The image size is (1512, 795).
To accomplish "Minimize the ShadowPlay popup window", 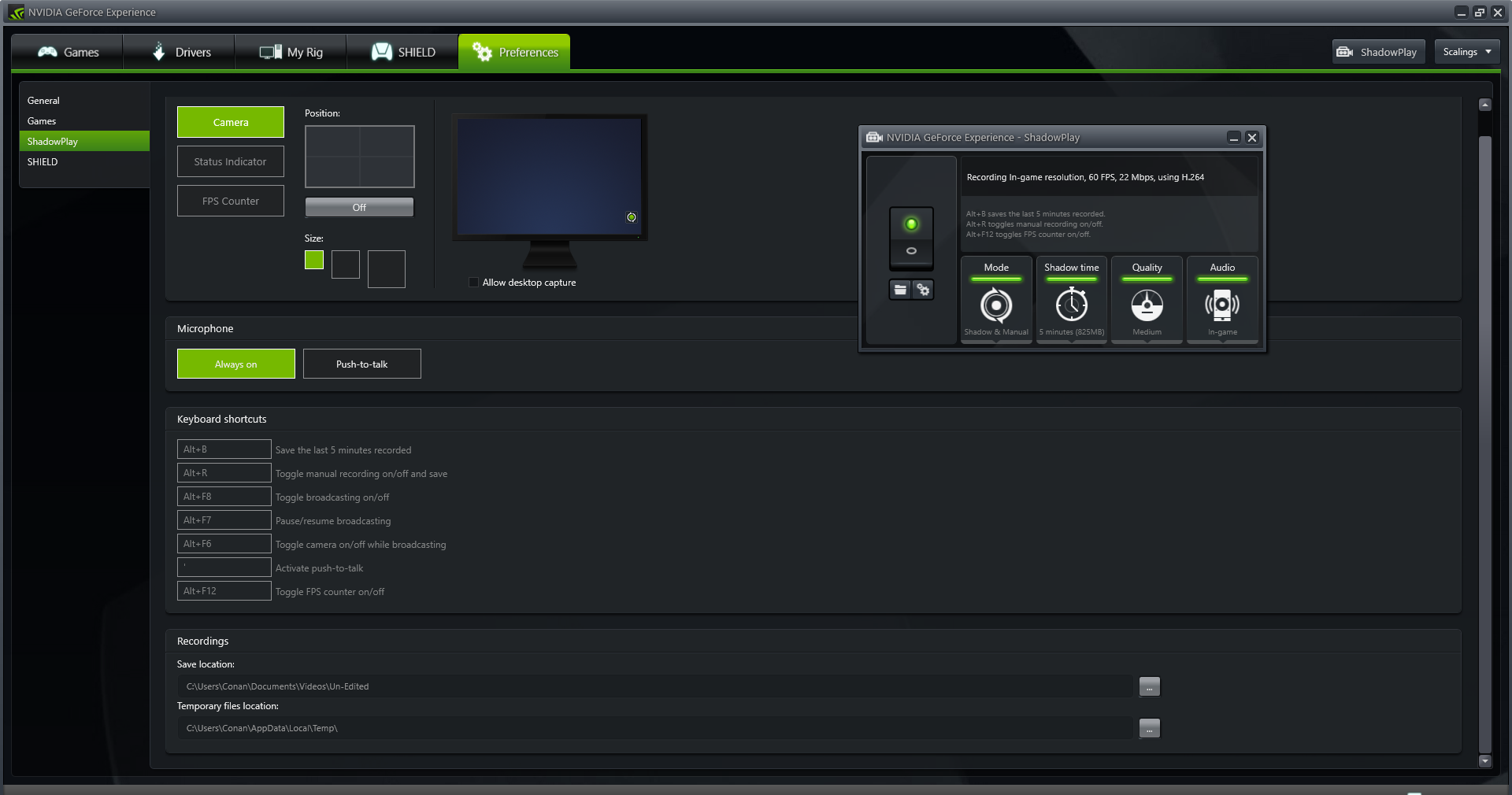I will [x=1234, y=138].
